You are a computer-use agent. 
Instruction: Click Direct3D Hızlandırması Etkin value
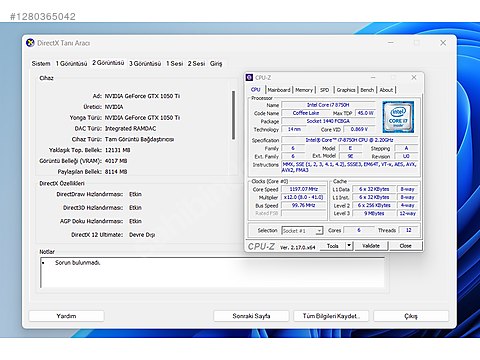point(135,208)
